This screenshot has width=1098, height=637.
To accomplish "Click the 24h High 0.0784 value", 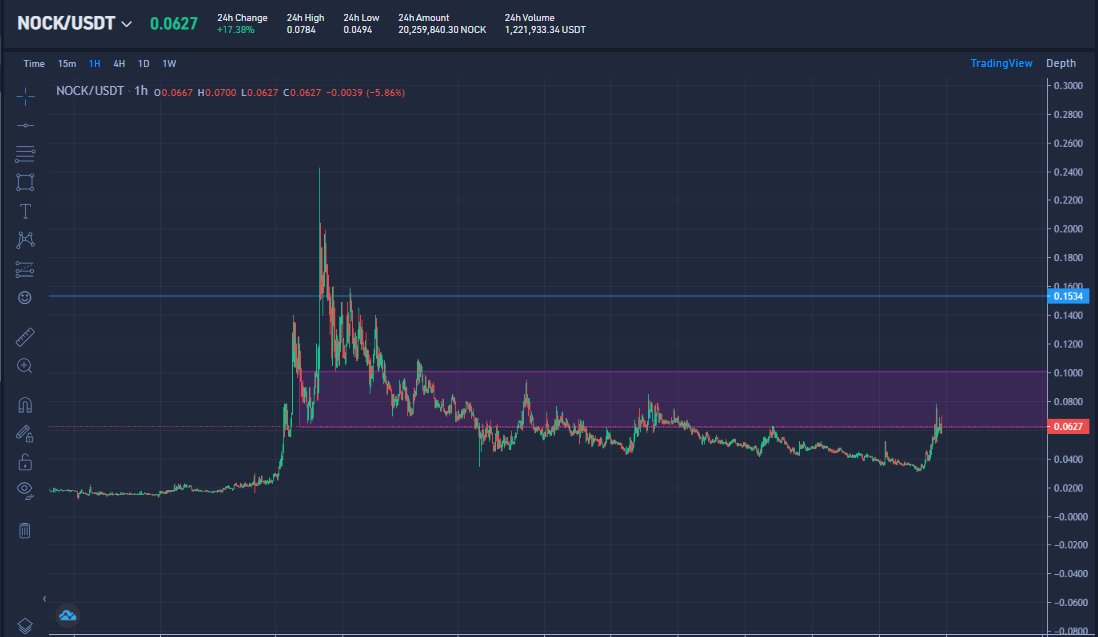I will click(300, 30).
